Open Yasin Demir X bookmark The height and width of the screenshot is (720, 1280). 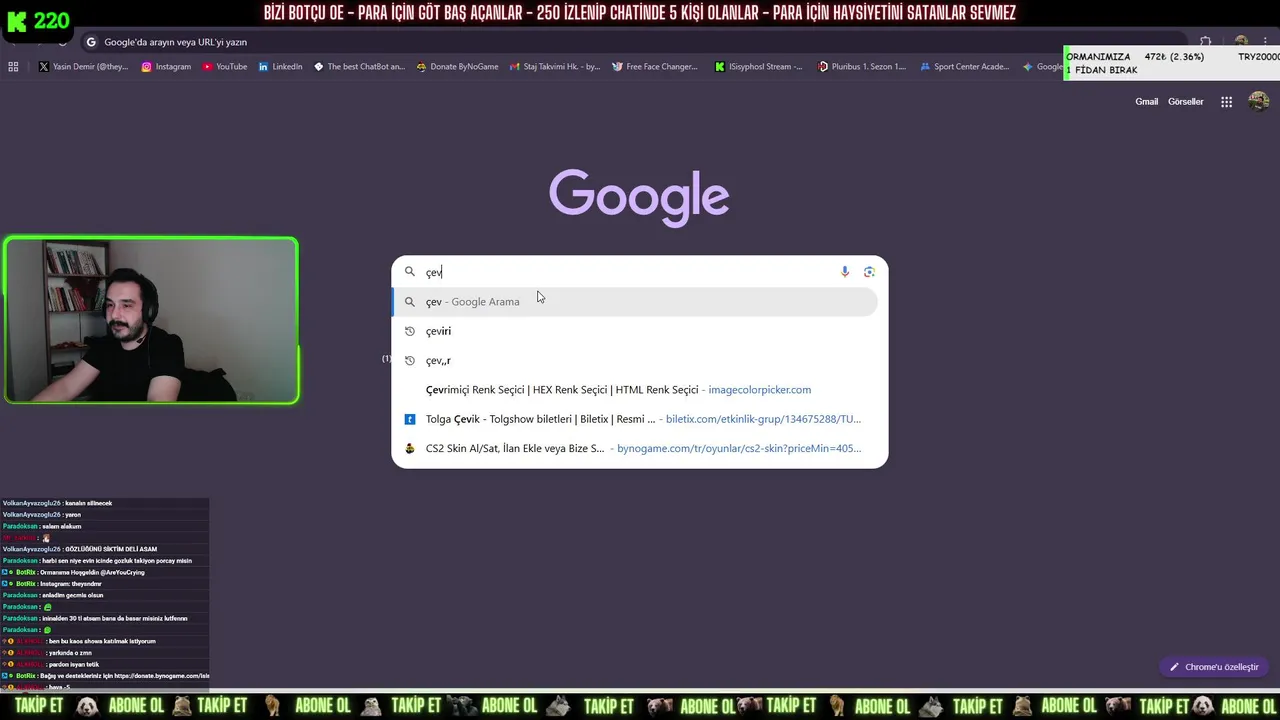pos(84,67)
